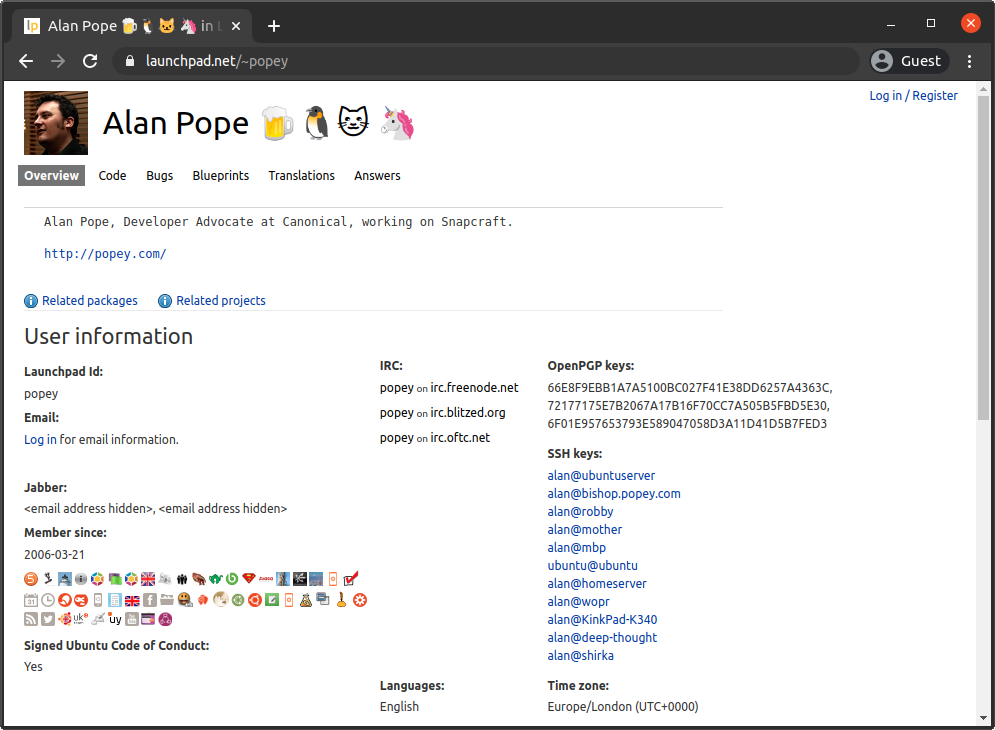
Task: Click the Superman logo team badge
Action: tap(249, 578)
